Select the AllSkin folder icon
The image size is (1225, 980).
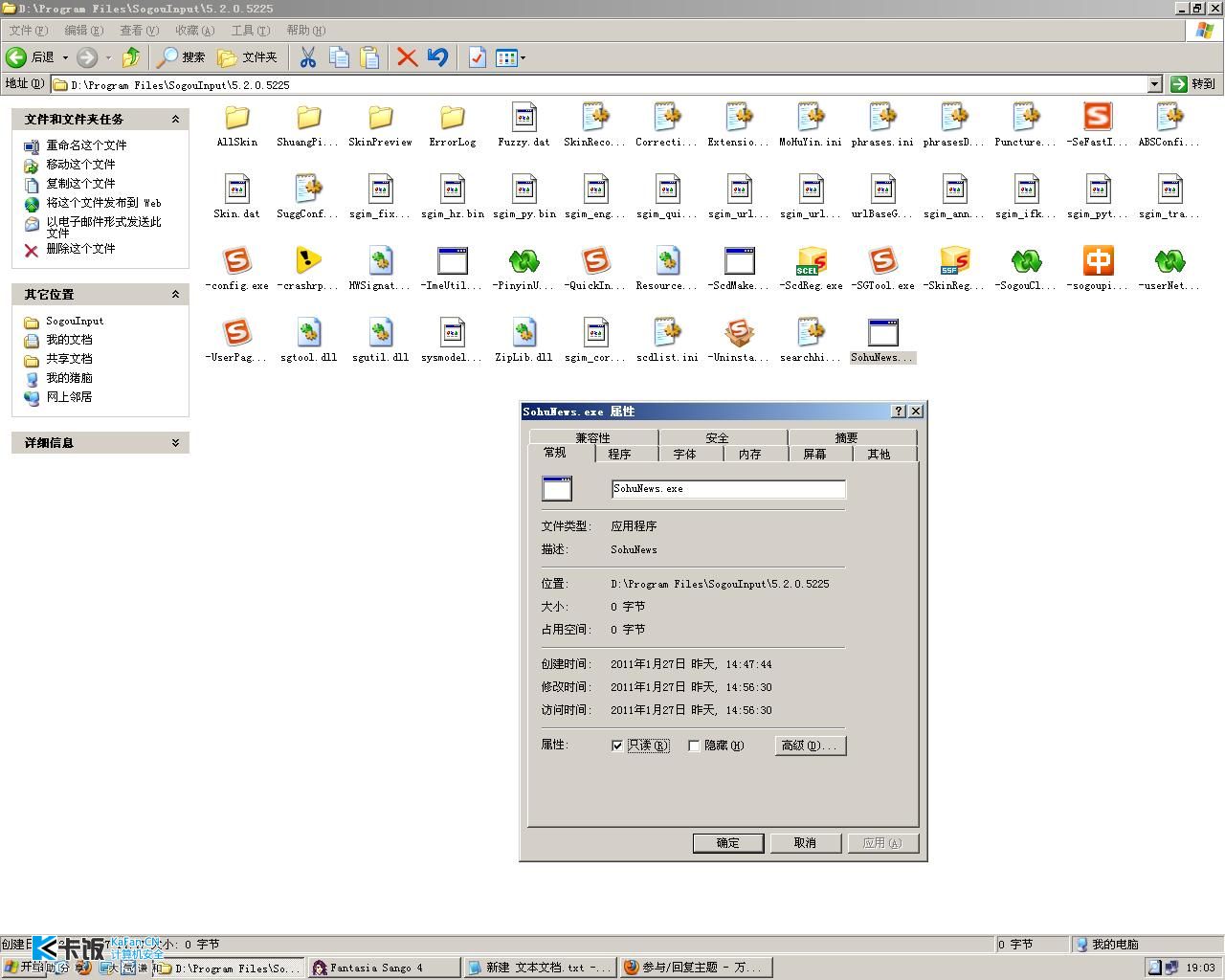pos(236,118)
